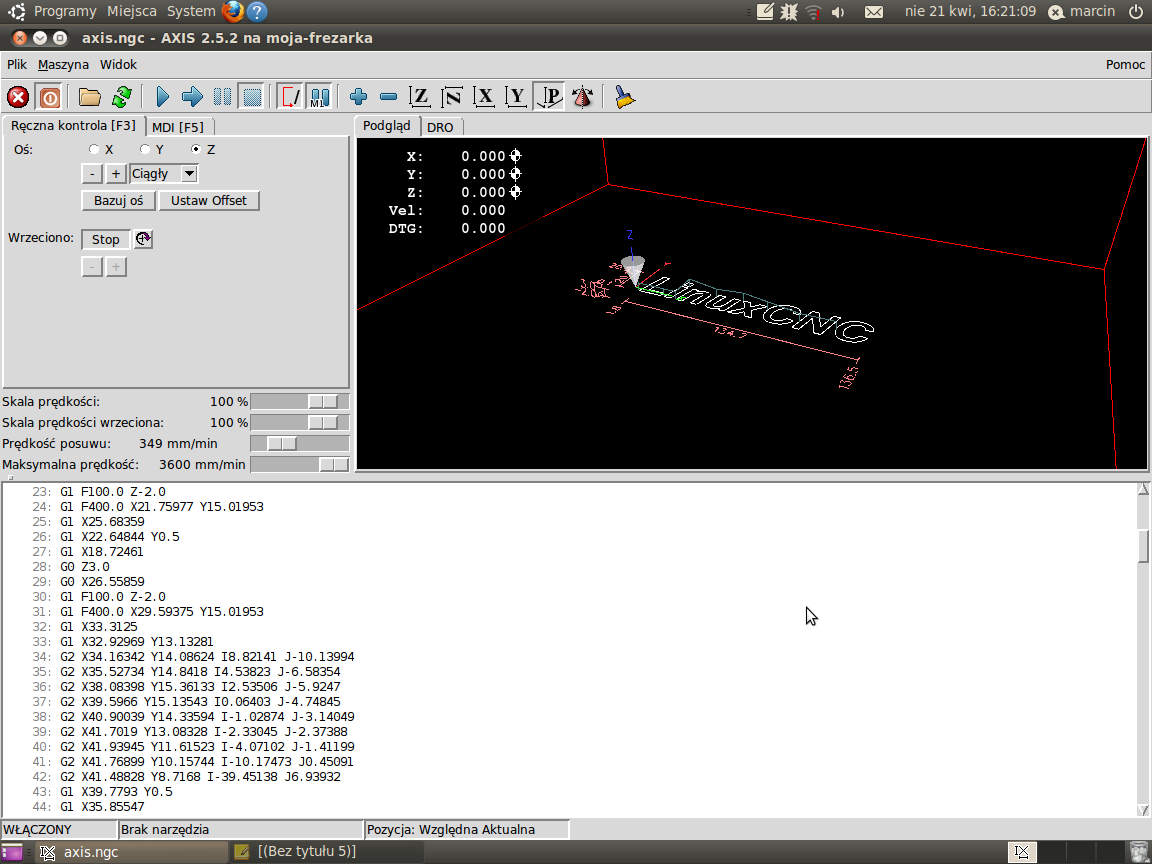The width and height of the screenshot is (1152, 864).
Task: Reload the current file
Action: [x=122, y=97]
